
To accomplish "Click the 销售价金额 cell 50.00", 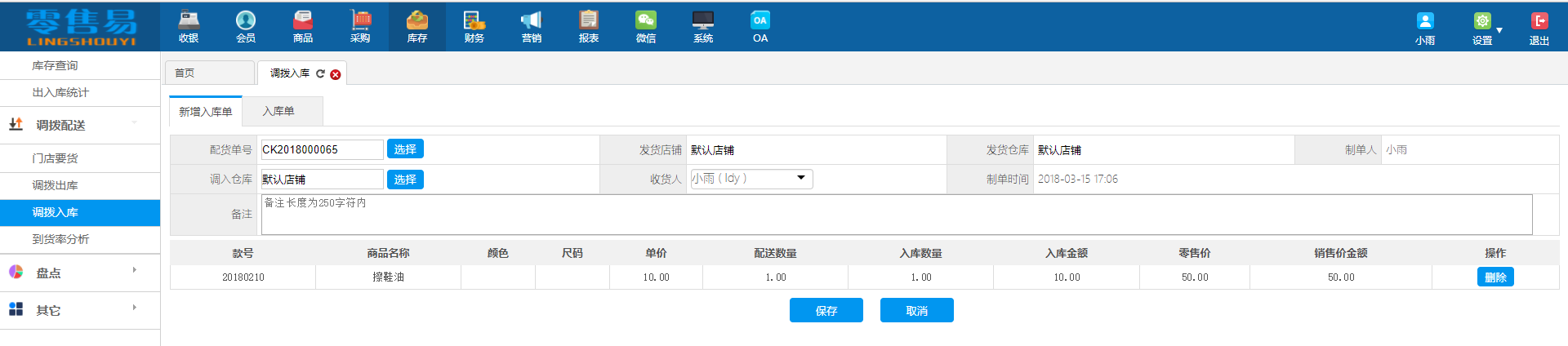I will coord(1341,277).
